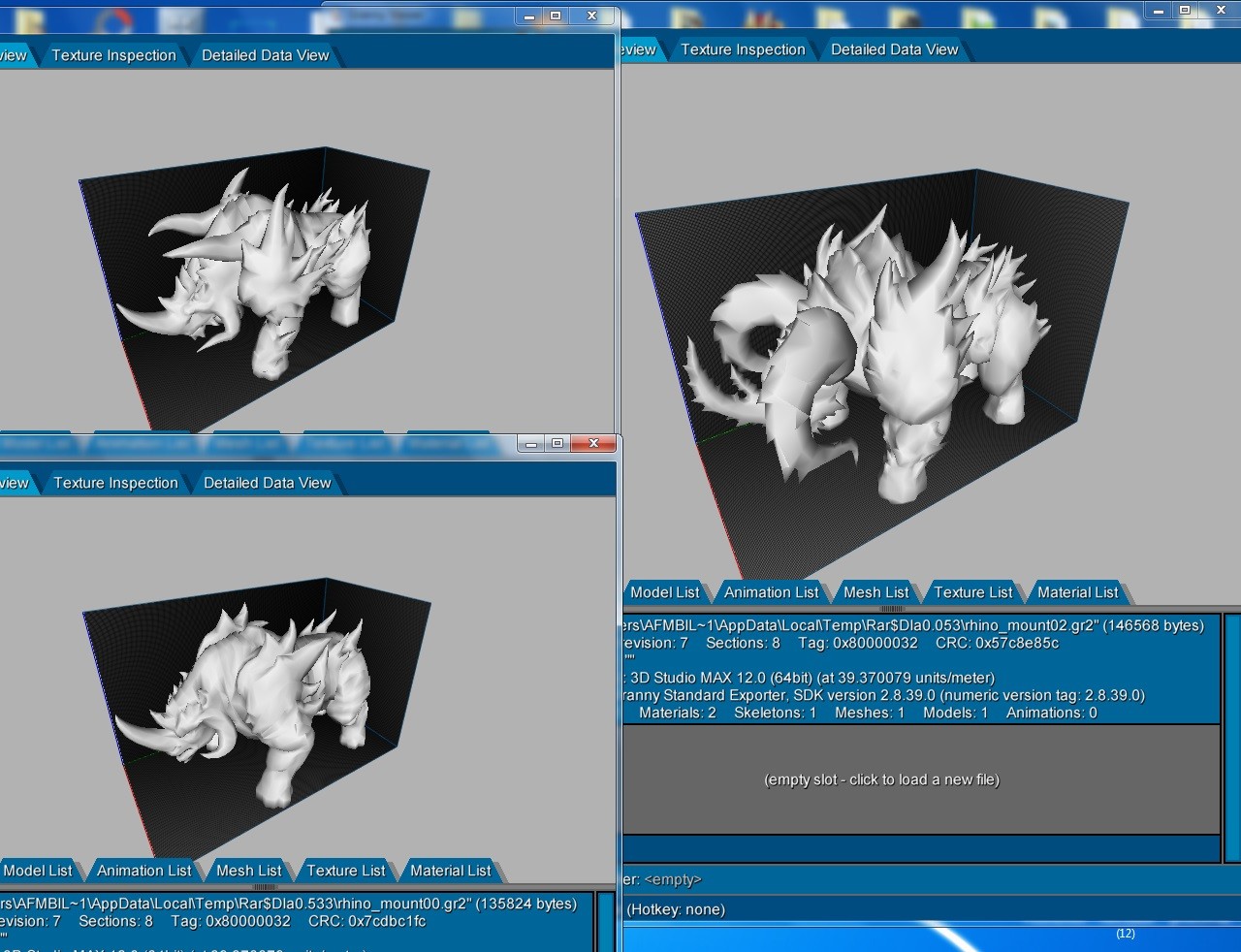1241x952 pixels.
Task: Click 'Sections: 8' in rhino_mount02 window
Action: [743, 643]
